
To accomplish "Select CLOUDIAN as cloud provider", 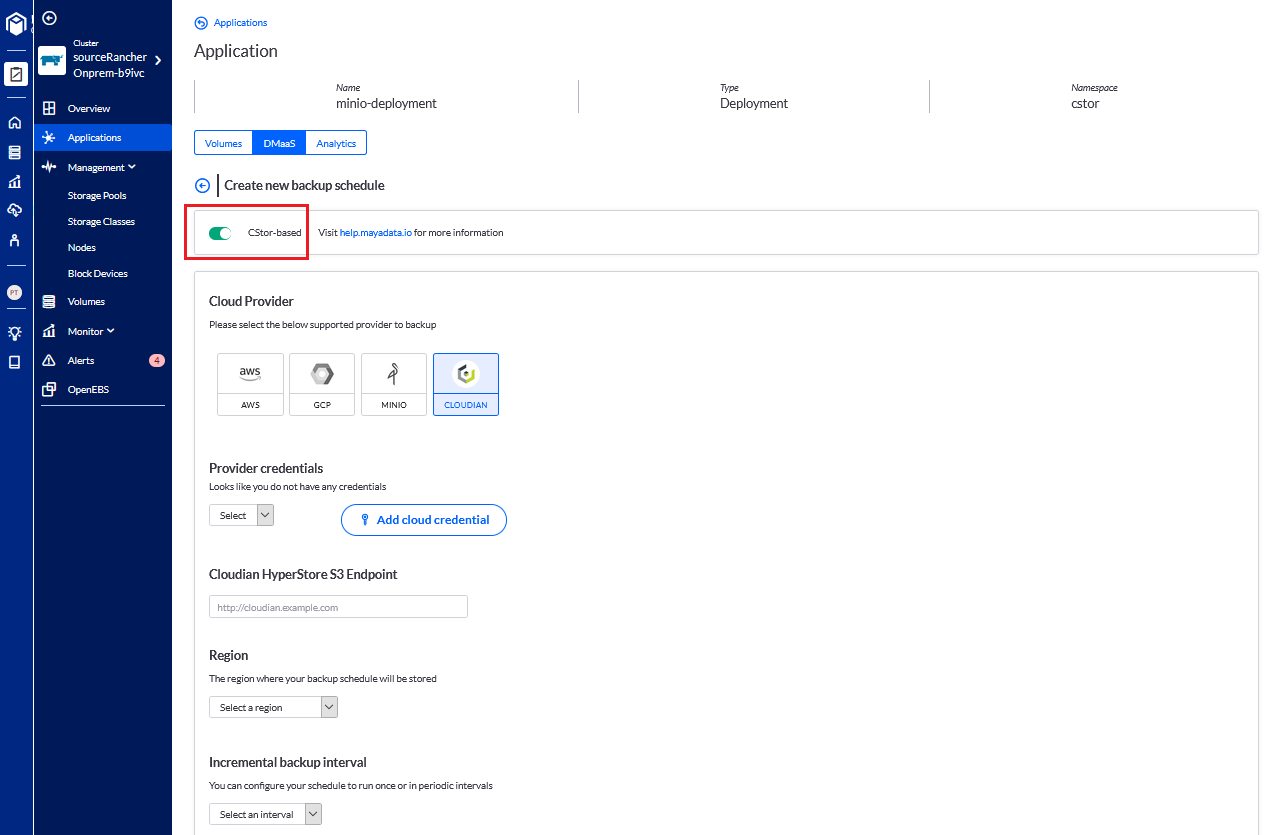I will [466, 384].
